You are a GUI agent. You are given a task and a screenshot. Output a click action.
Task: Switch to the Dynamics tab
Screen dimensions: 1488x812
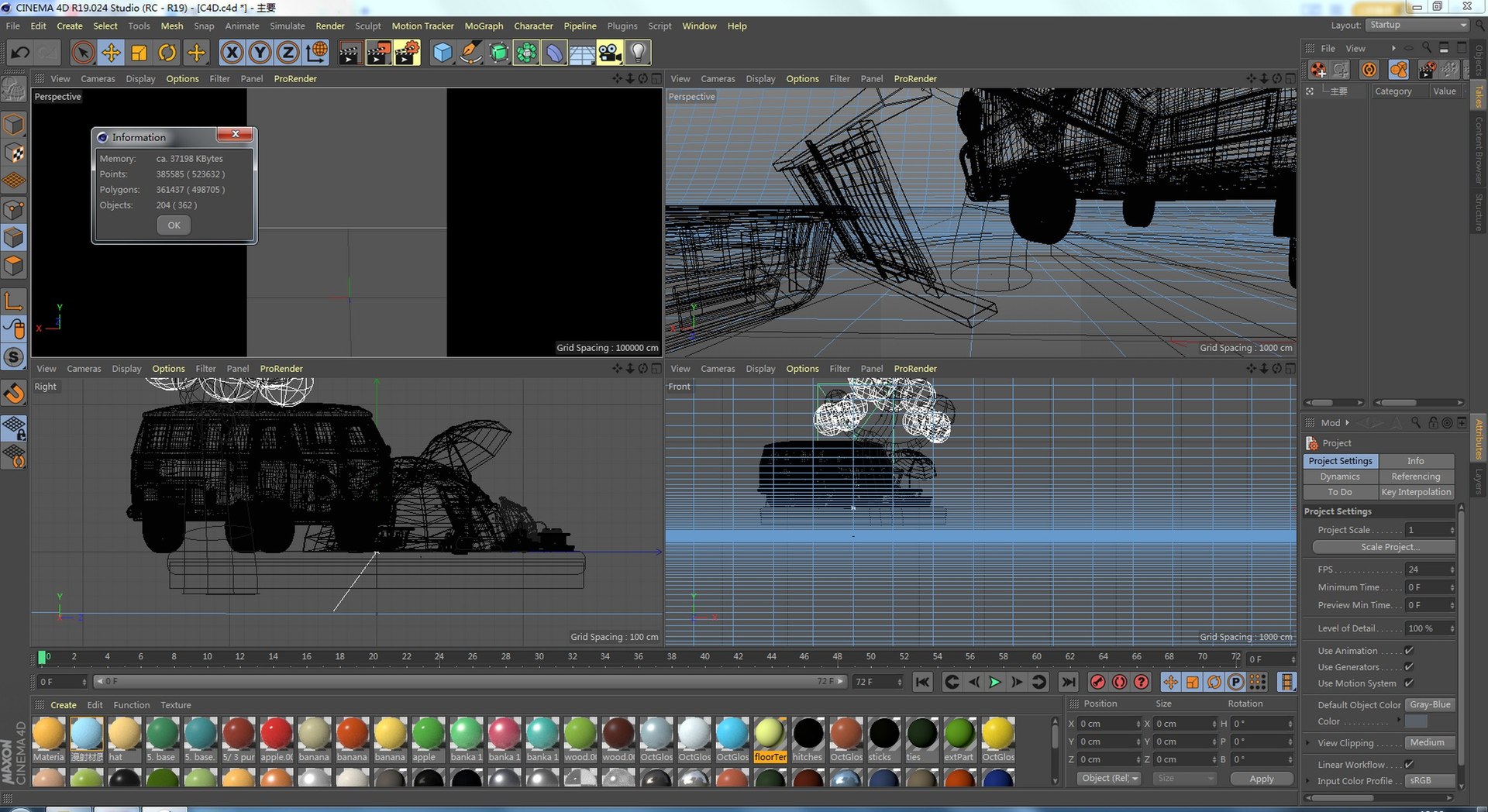[1340, 477]
